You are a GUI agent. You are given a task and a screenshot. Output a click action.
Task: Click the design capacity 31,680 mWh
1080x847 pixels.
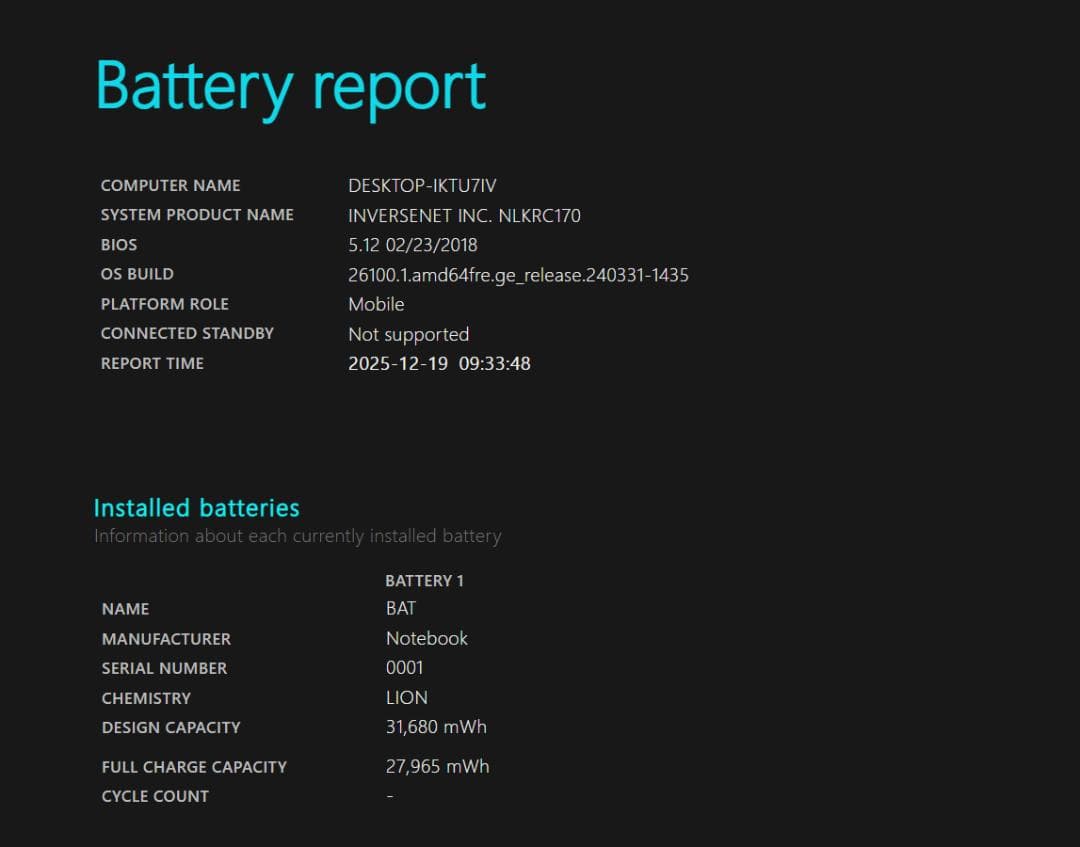click(436, 727)
